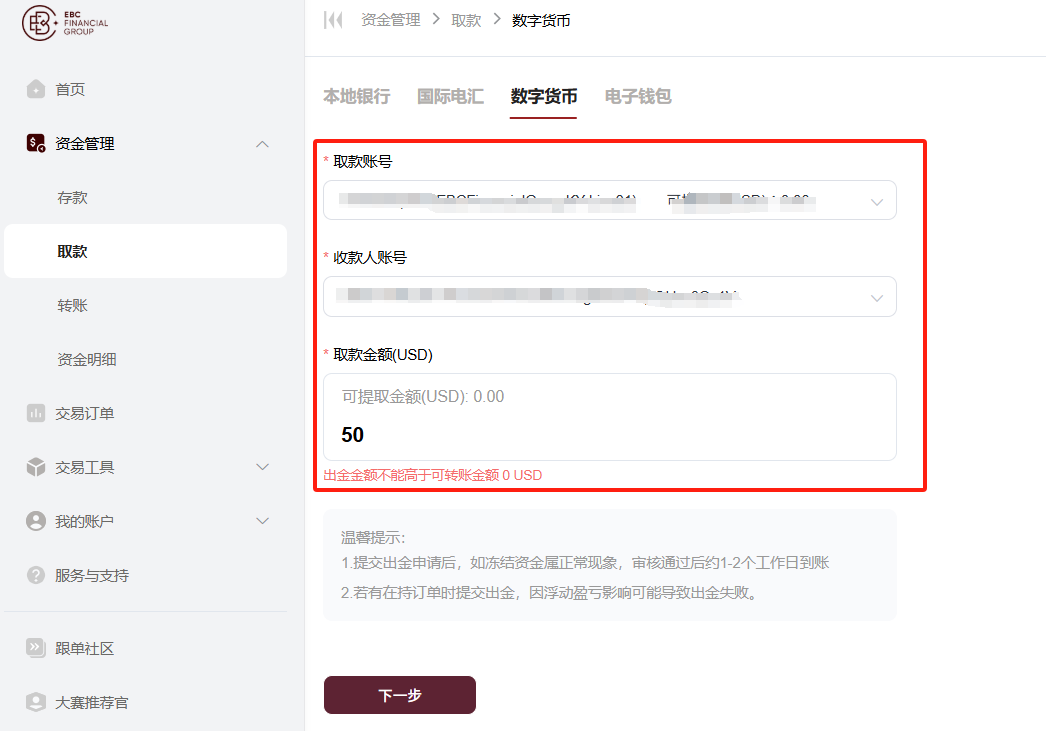Click the EBC Financial Group logo

(65, 23)
